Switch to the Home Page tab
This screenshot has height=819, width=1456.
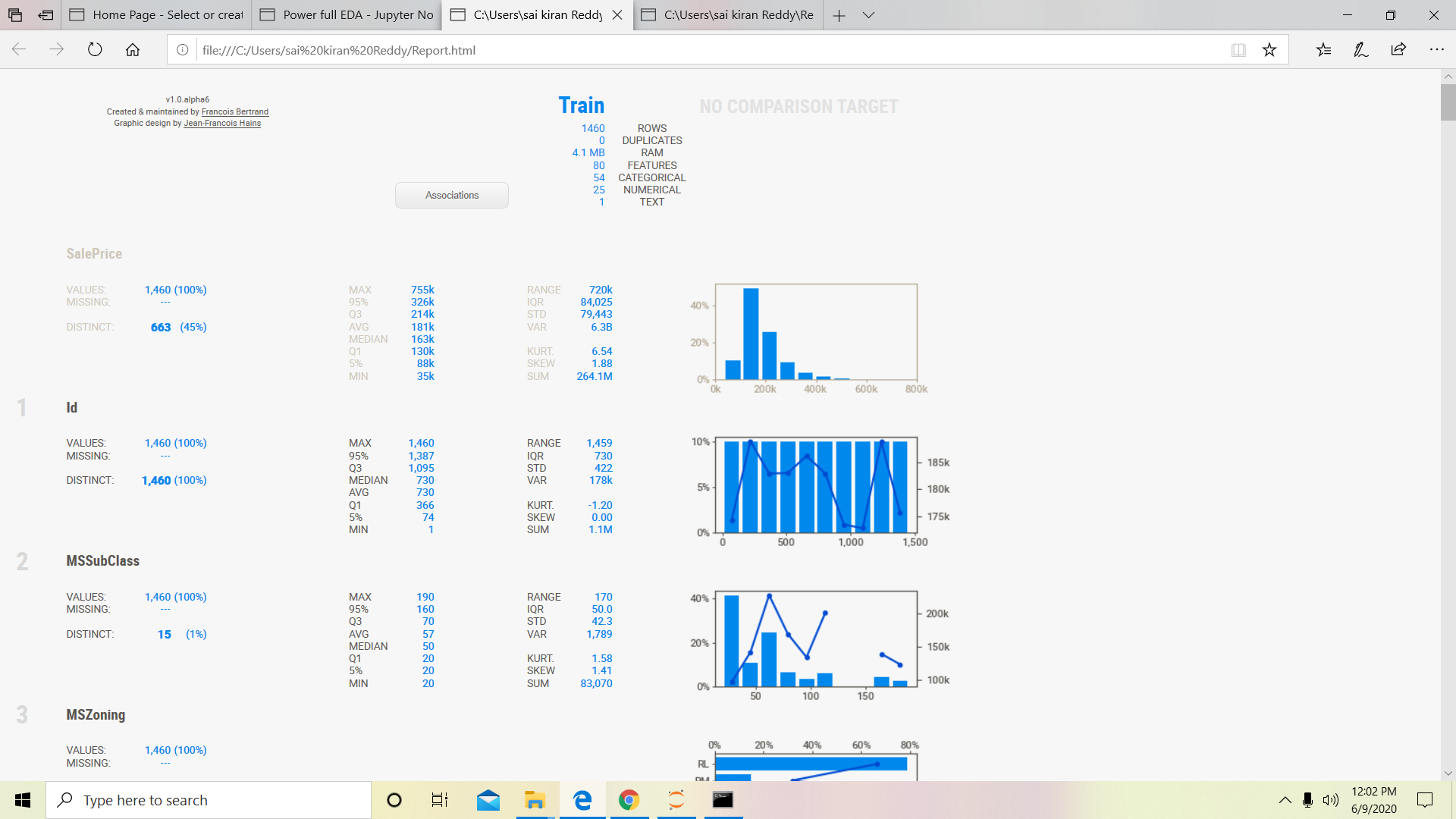[155, 15]
